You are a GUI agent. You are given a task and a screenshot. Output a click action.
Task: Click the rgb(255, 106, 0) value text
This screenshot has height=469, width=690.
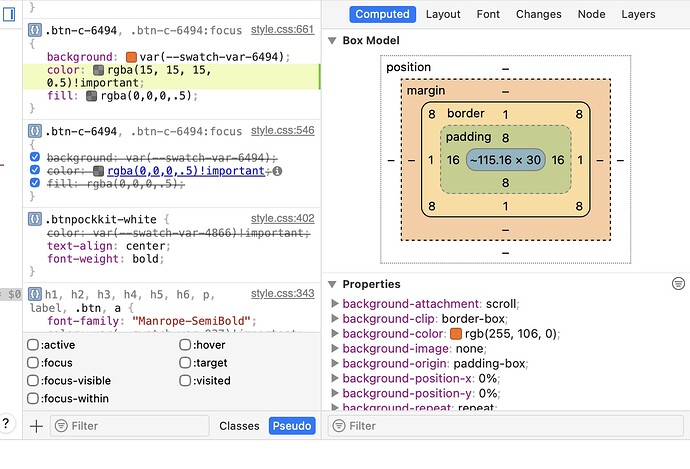pyautogui.click(x=510, y=334)
